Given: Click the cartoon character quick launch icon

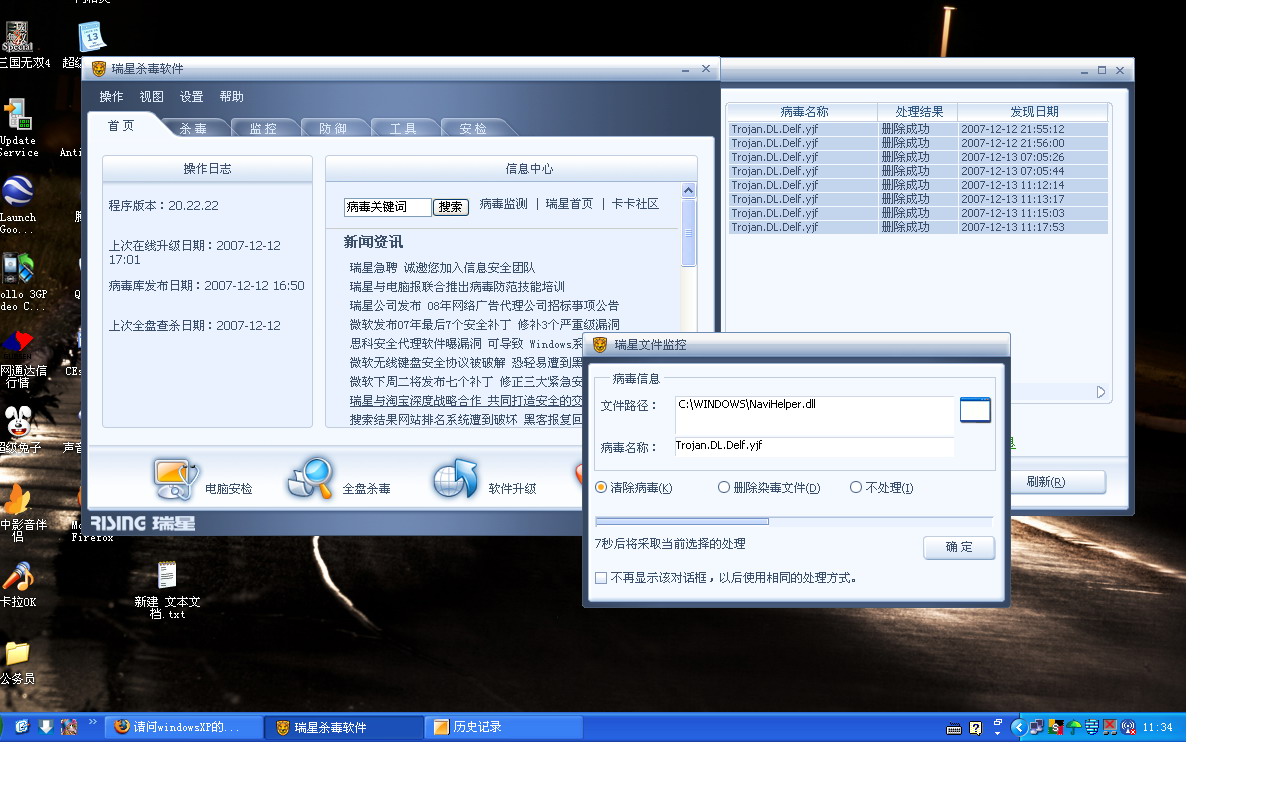Looking at the screenshot, I should pos(69,727).
